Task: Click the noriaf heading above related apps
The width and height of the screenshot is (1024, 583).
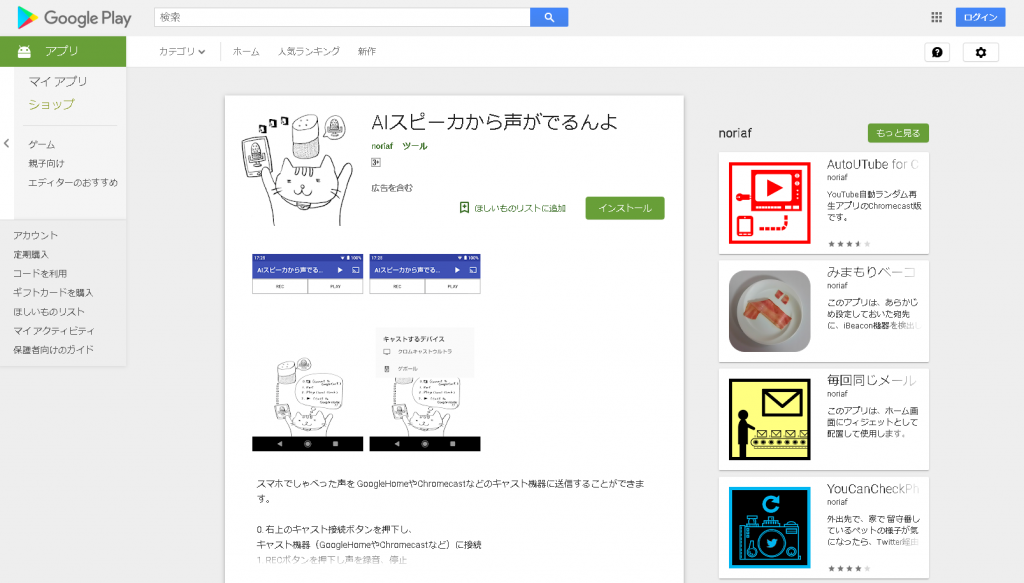Action: tap(735, 133)
